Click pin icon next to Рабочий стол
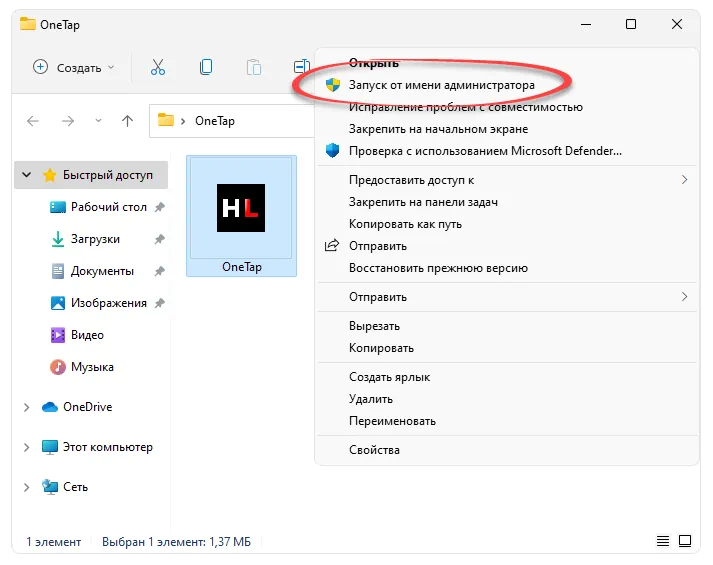Screen dimensions: 713x565 pyautogui.click(x=160, y=207)
